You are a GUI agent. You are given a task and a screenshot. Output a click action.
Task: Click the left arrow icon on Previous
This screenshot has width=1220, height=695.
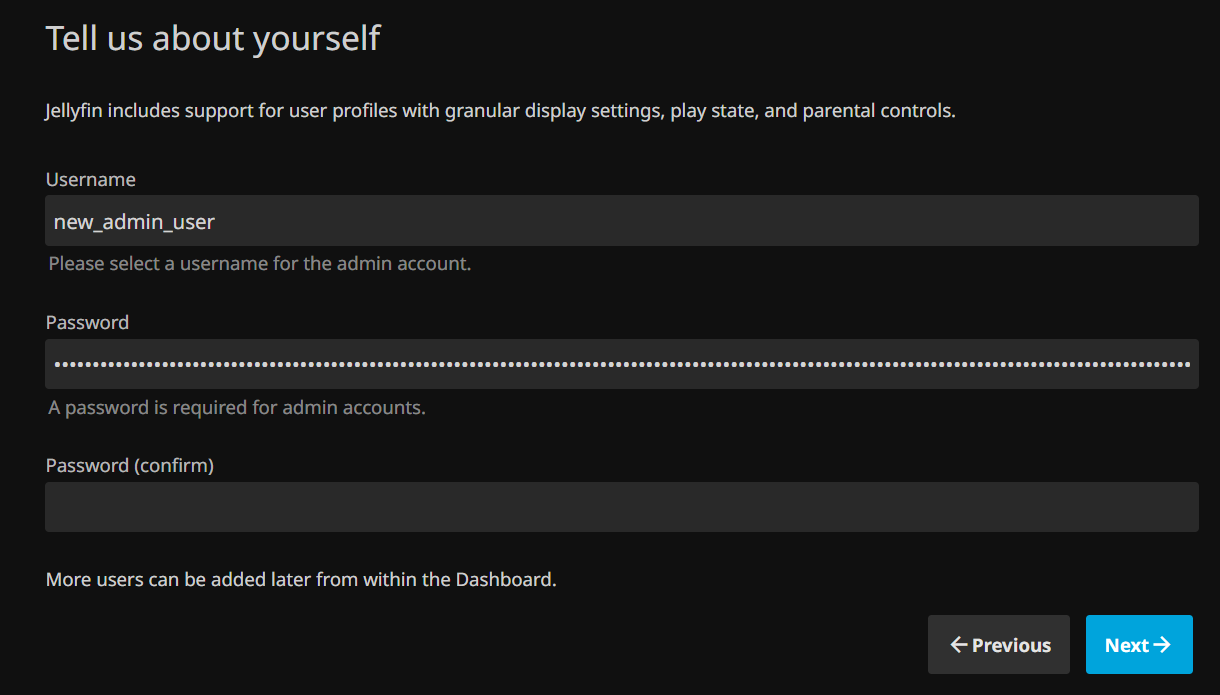(958, 645)
